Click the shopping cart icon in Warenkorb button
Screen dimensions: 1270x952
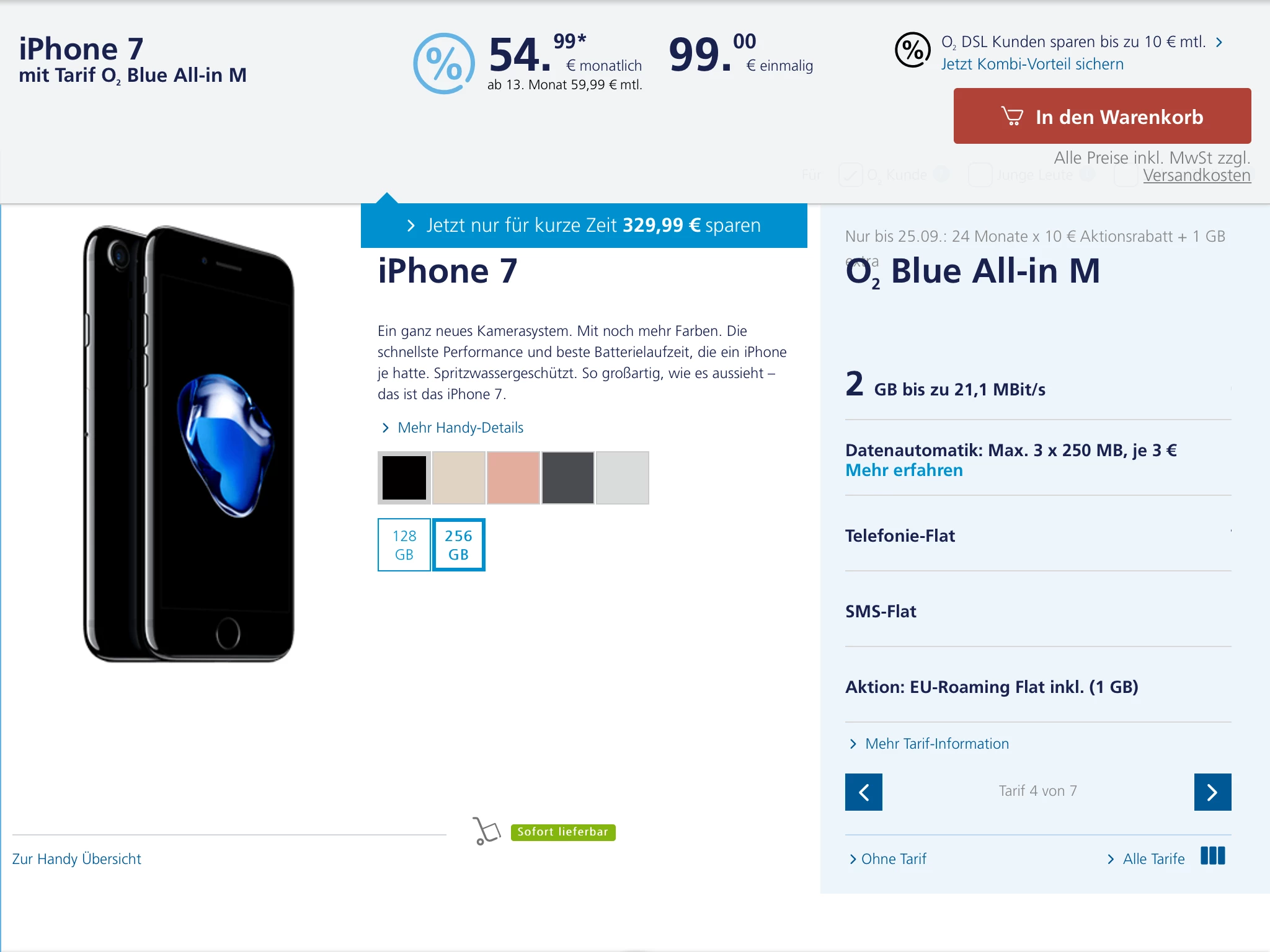1012,116
